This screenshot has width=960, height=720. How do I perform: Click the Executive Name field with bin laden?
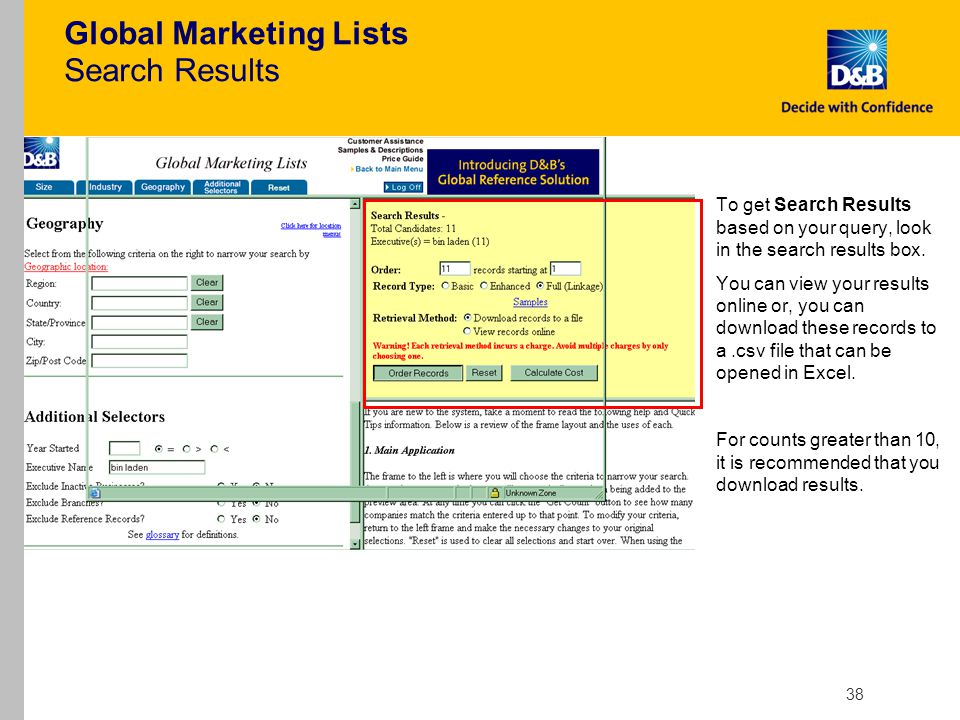coord(157,468)
